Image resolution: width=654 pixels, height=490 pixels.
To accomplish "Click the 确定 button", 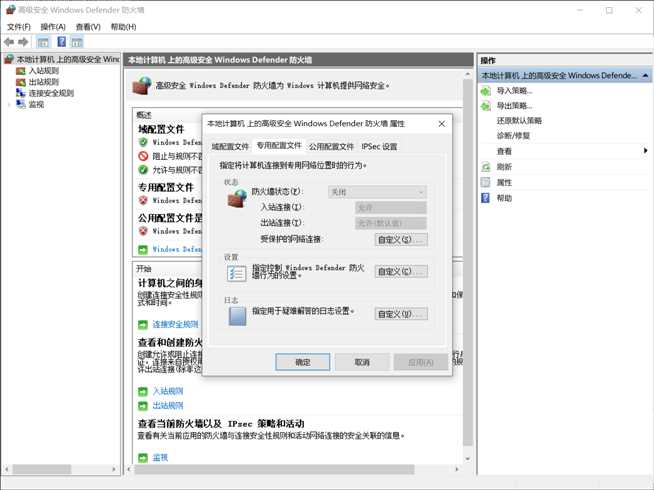I will [x=303, y=362].
